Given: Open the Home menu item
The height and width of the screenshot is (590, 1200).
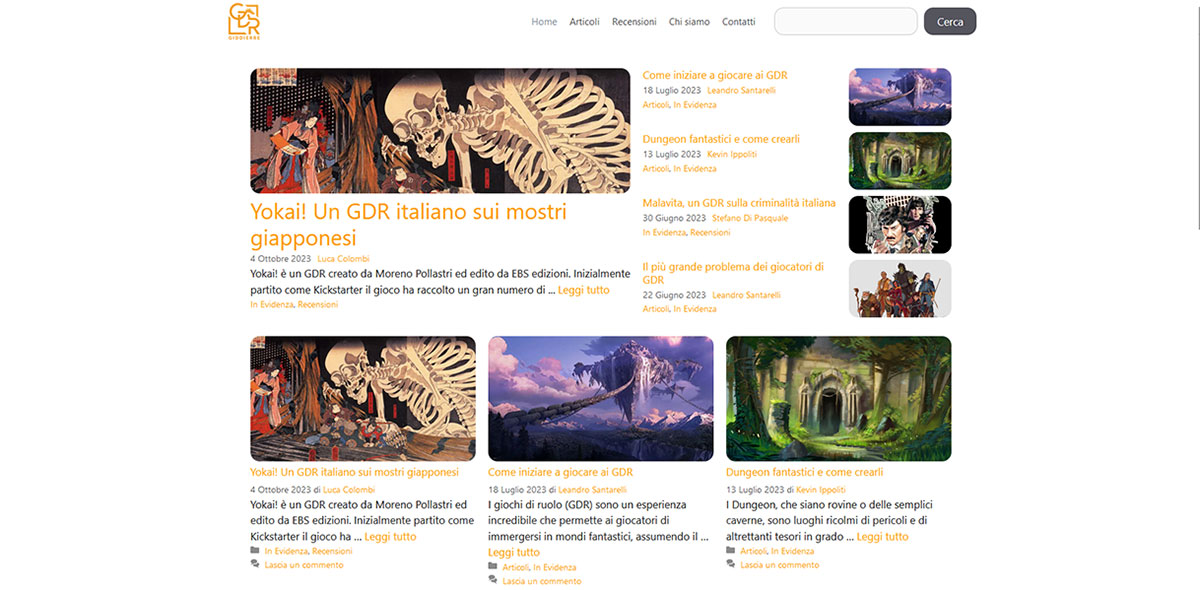Looking at the screenshot, I should click(x=544, y=21).
